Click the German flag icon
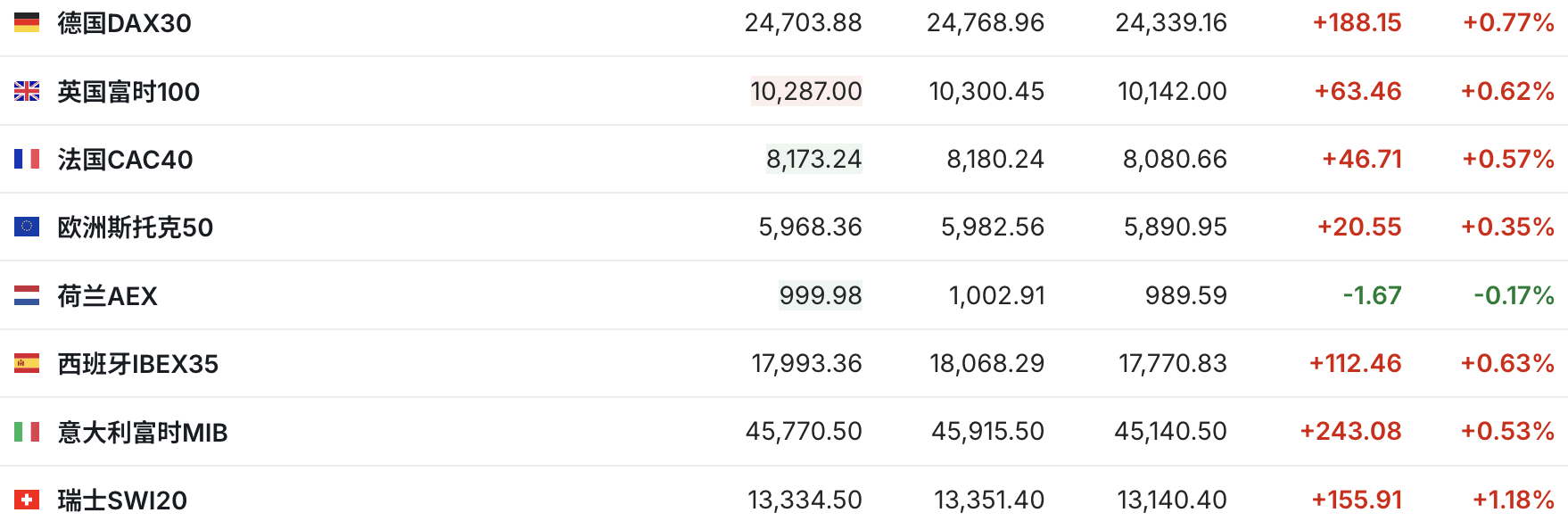This screenshot has height=521, width=1568. (x=27, y=22)
